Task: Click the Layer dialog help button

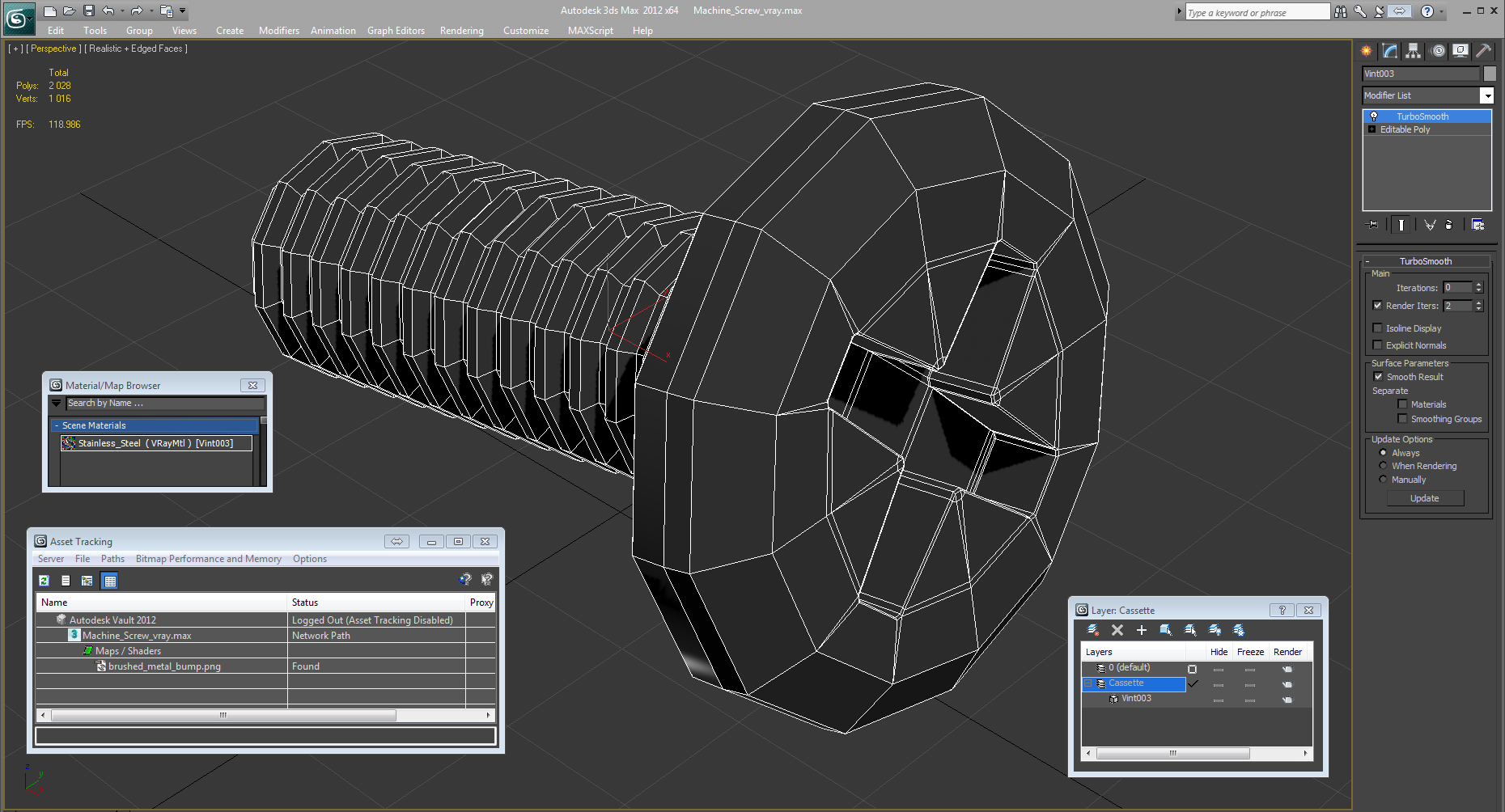Action: [x=1282, y=611]
